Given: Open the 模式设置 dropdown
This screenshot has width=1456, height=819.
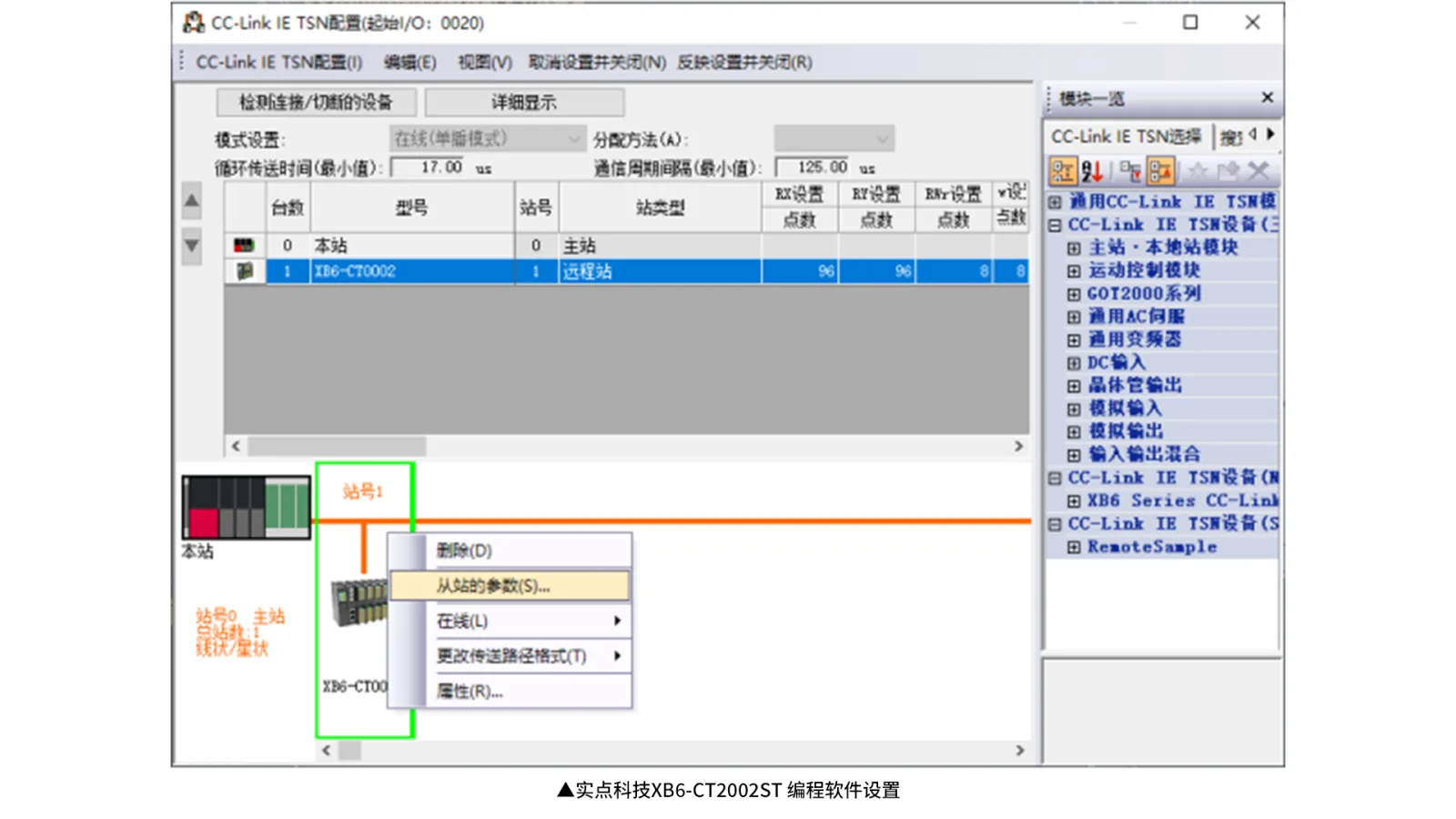Looking at the screenshot, I should [x=487, y=138].
